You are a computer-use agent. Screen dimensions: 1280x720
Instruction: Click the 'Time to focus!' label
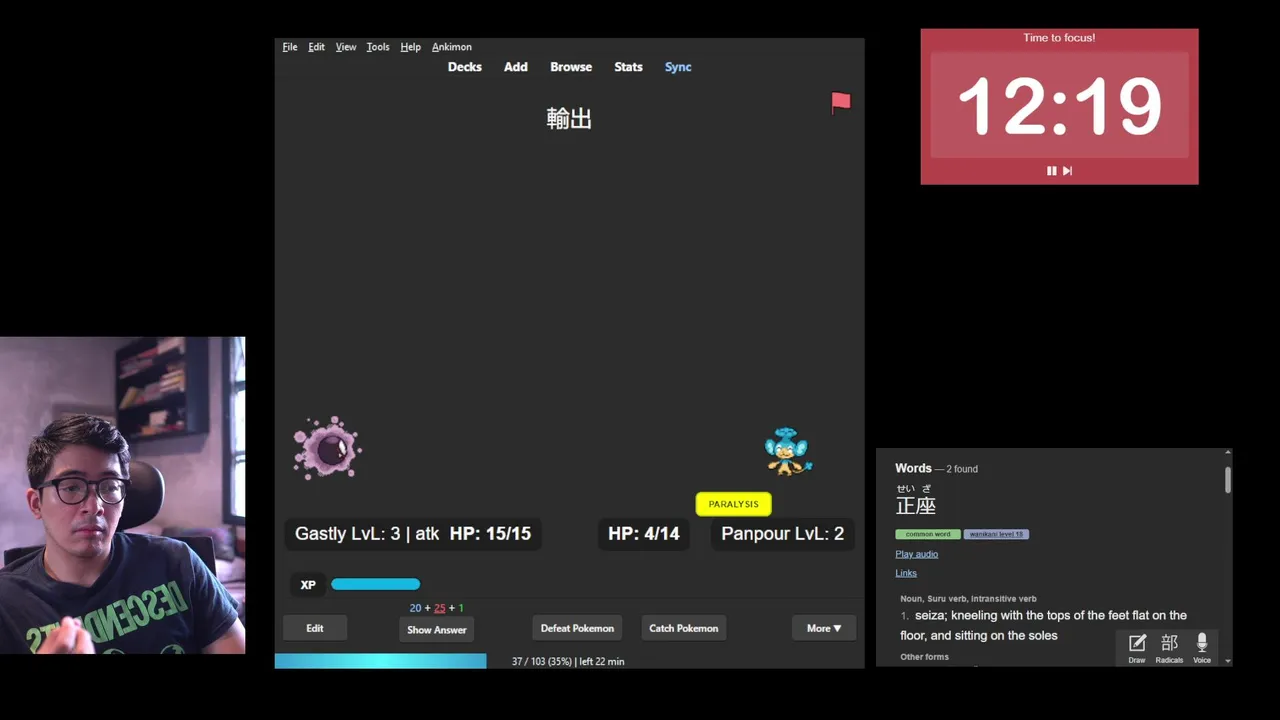[x=1059, y=38]
